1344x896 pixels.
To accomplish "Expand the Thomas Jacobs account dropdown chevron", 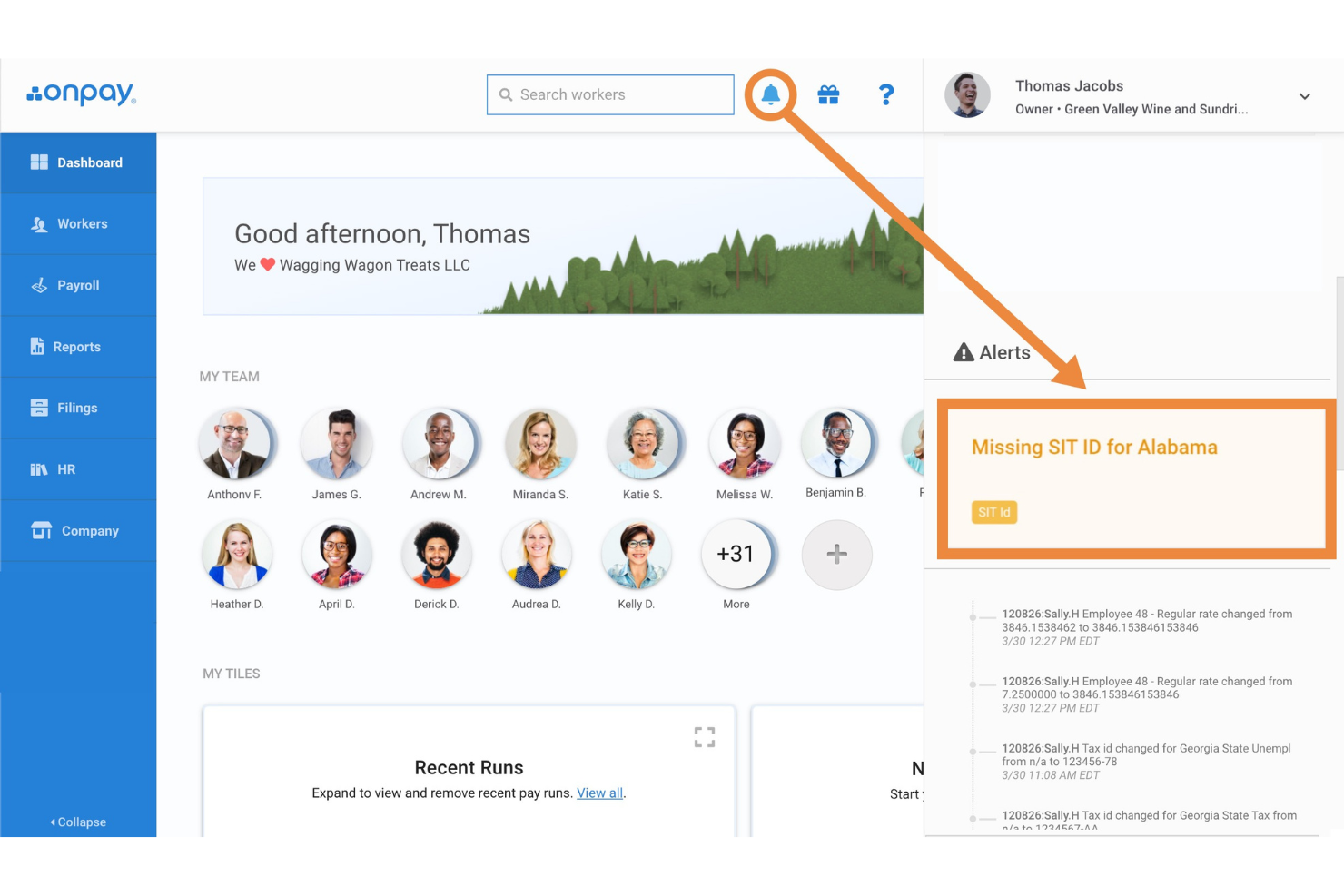I will point(1304,96).
